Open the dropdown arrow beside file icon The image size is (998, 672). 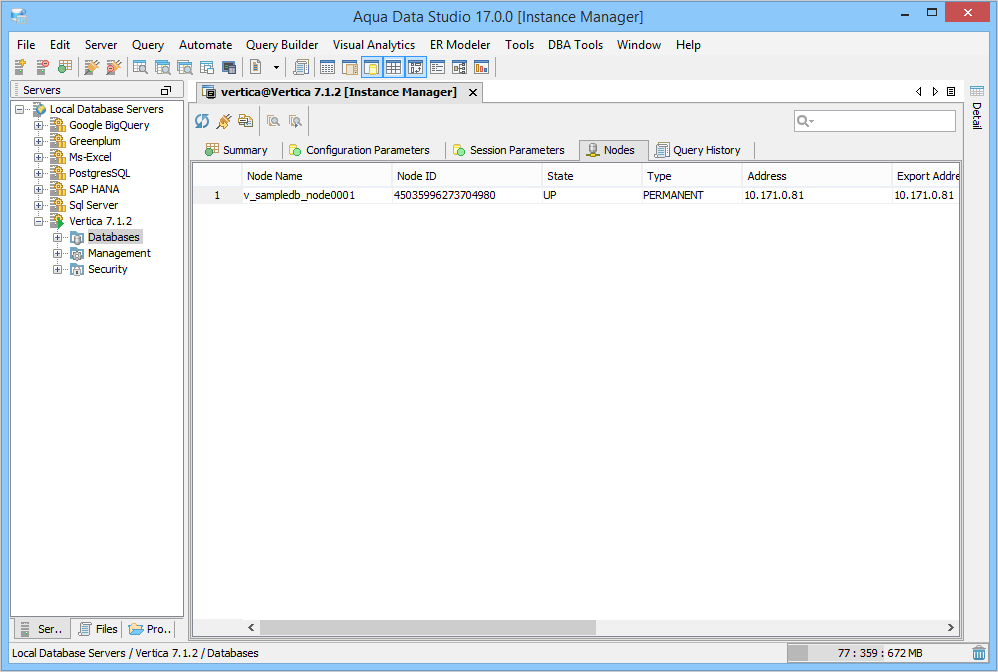(276, 67)
